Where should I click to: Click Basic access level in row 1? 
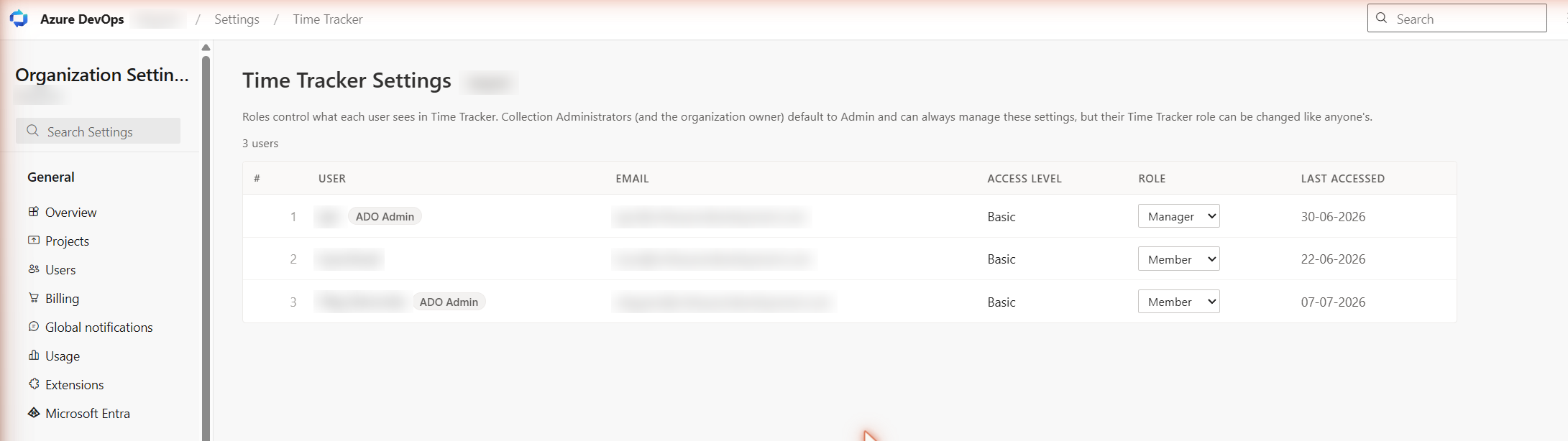1001,217
